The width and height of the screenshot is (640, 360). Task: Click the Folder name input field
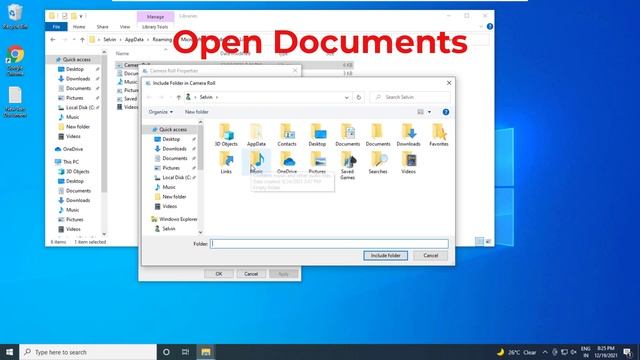click(x=329, y=244)
